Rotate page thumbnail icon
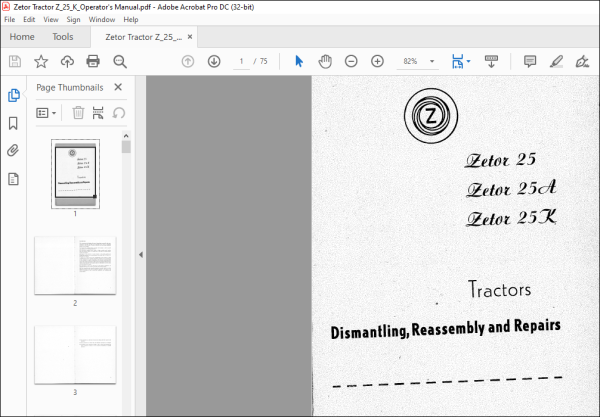The width and height of the screenshot is (600, 417). 119,113
